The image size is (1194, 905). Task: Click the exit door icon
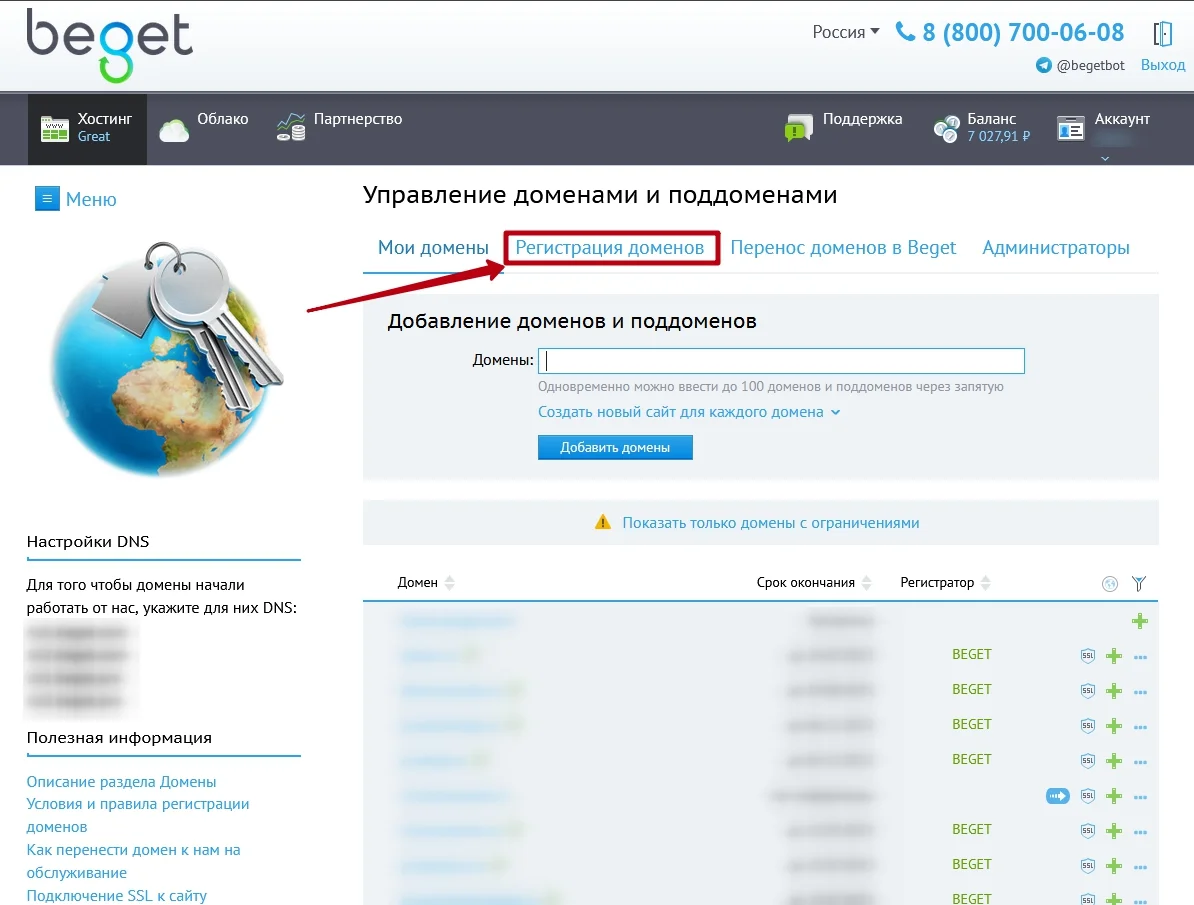(x=1162, y=34)
